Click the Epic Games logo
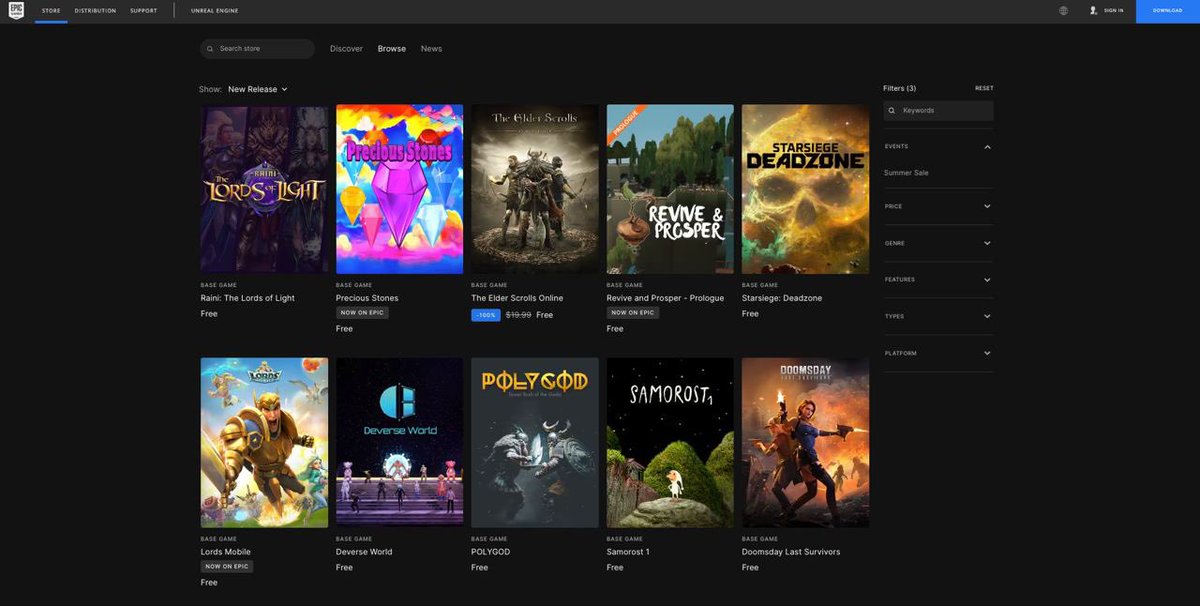Viewport: 1200px width, 606px height. pos(17,11)
